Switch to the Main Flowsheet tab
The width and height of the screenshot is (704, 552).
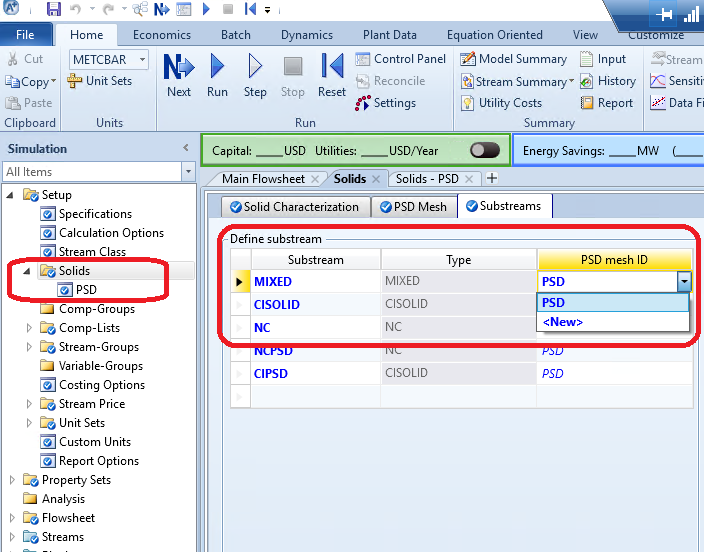[x=264, y=179]
